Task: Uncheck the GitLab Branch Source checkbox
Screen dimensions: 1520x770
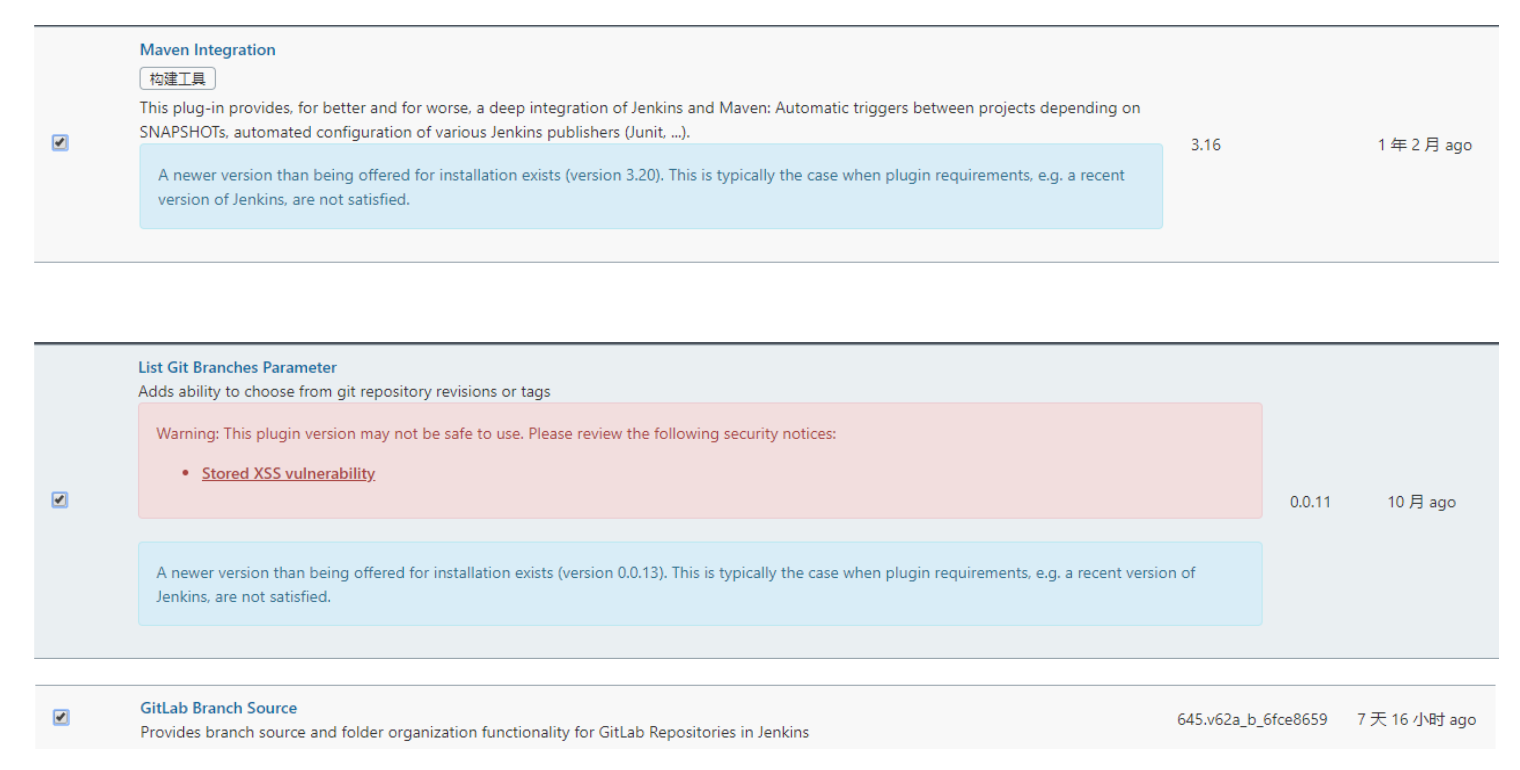Action: point(61,717)
